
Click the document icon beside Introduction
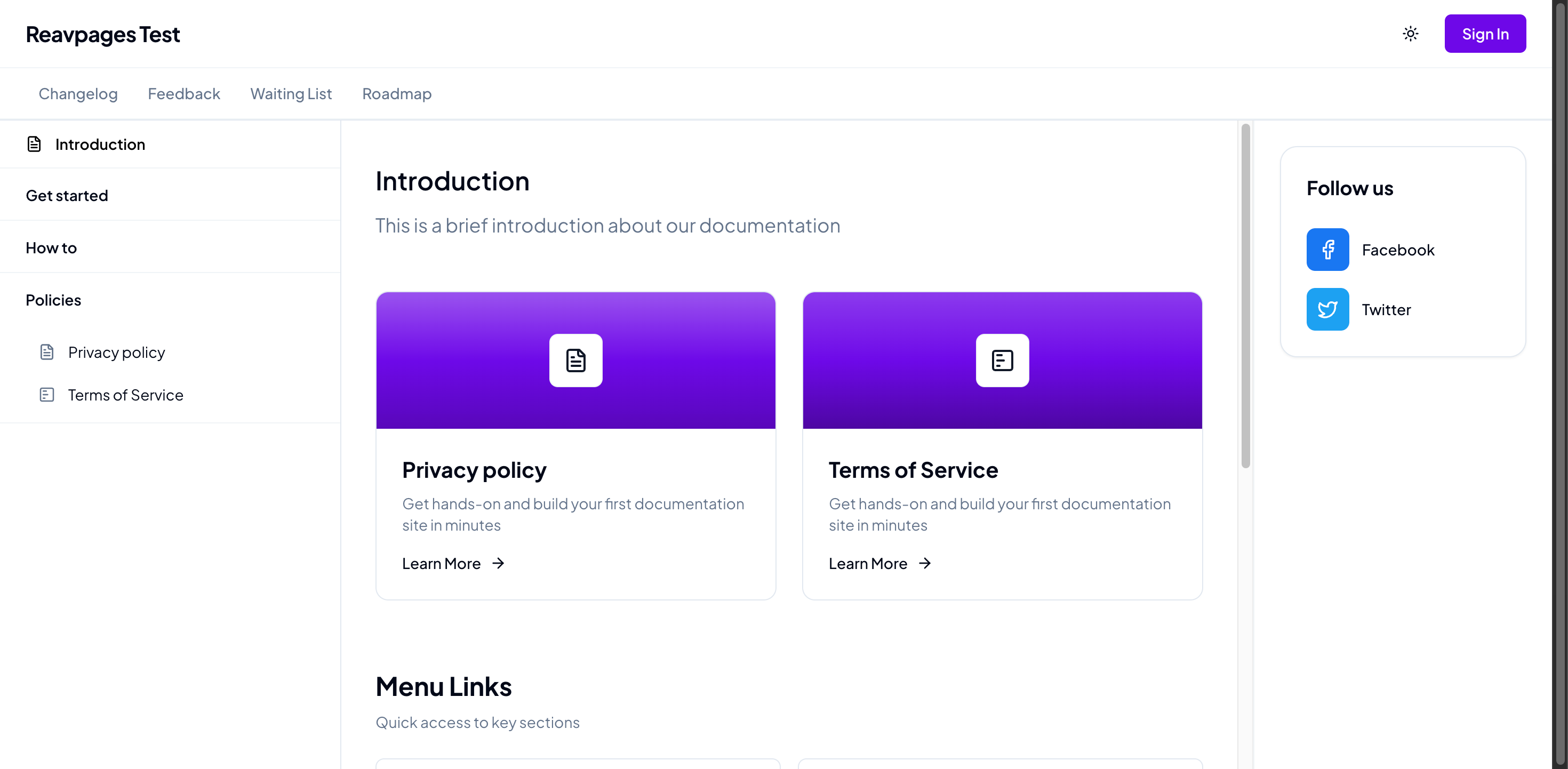tap(34, 143)
